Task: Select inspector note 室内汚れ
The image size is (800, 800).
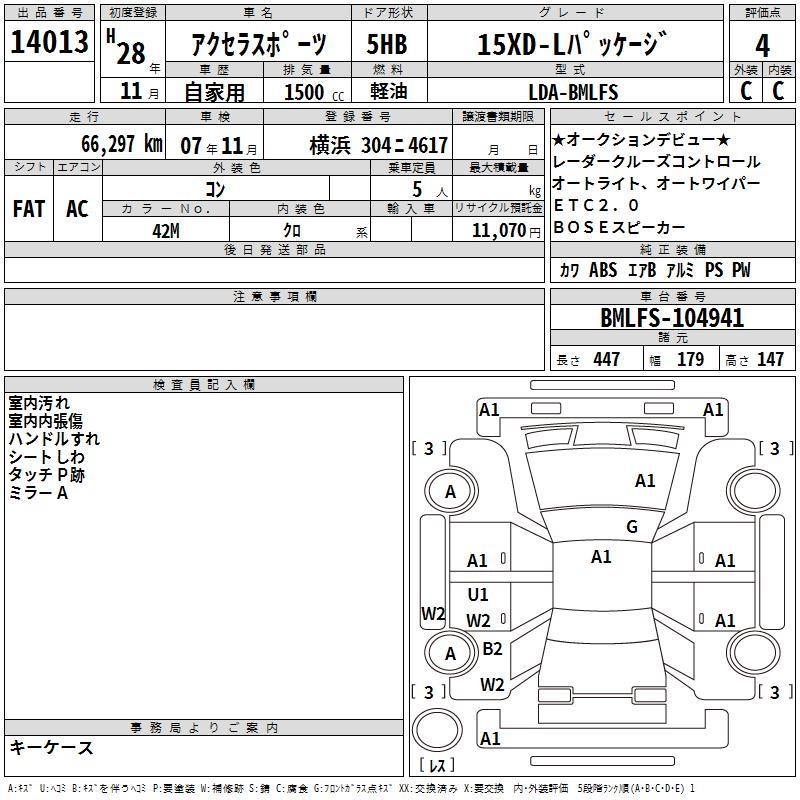Action: click(39, 403)
